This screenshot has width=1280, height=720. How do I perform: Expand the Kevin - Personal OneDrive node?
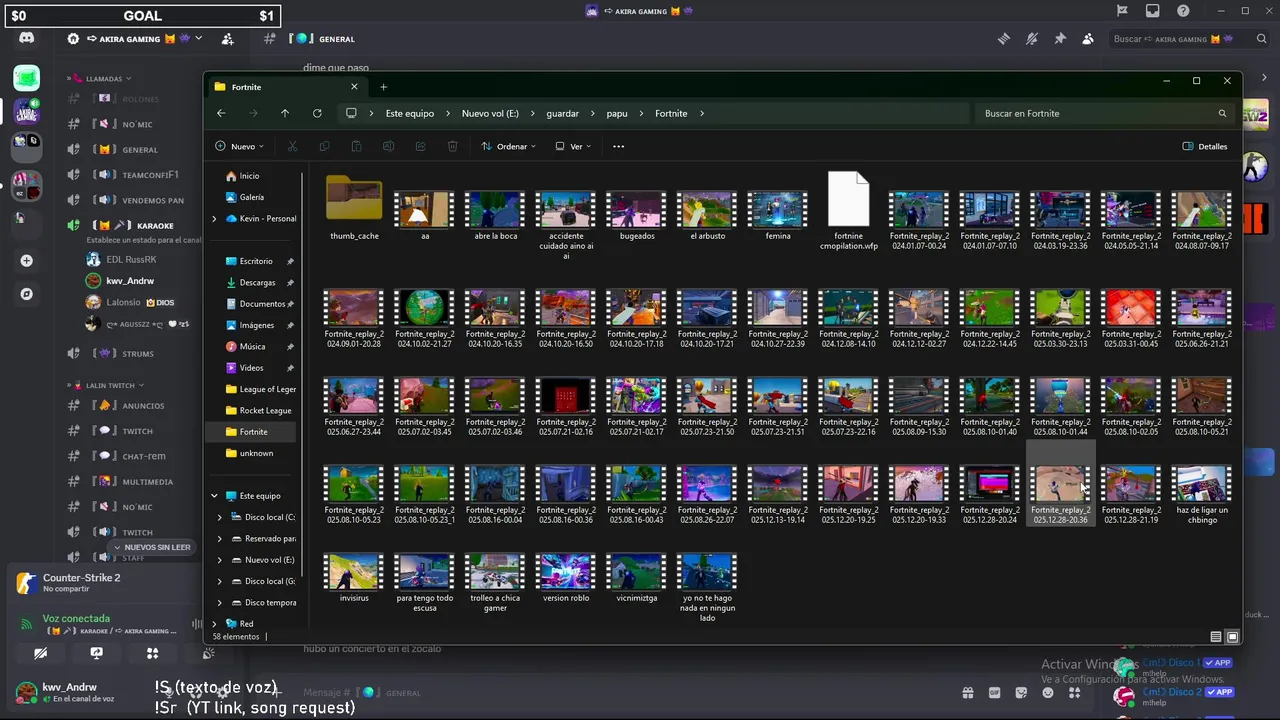(x=214, y=219)
